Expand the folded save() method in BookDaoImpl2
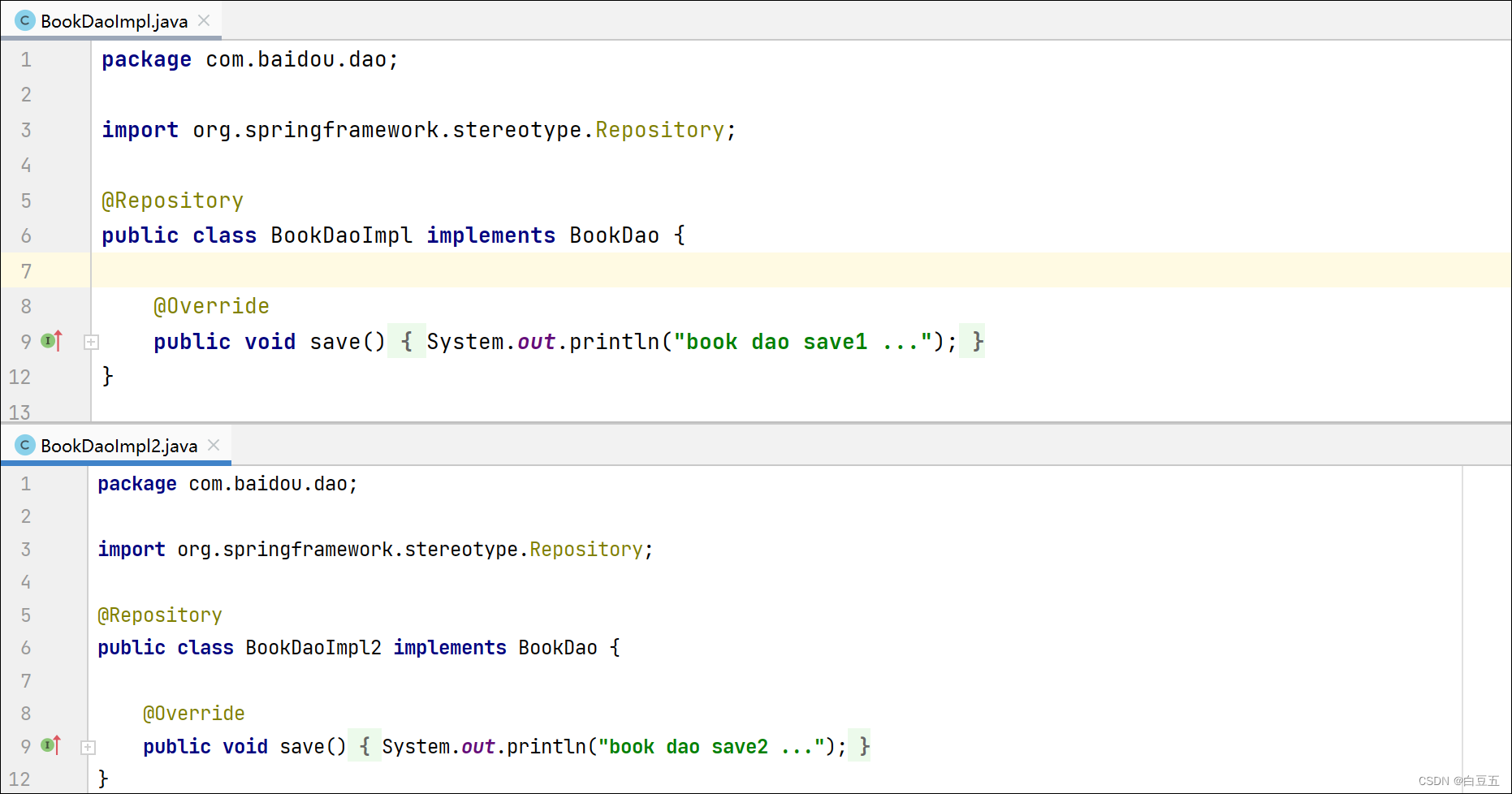The width and height of the screenshot is (1512, 794). 89,747
